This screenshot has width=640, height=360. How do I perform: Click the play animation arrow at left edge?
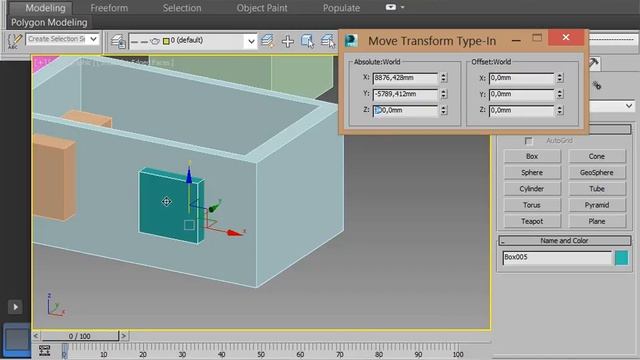click(15, 307)
